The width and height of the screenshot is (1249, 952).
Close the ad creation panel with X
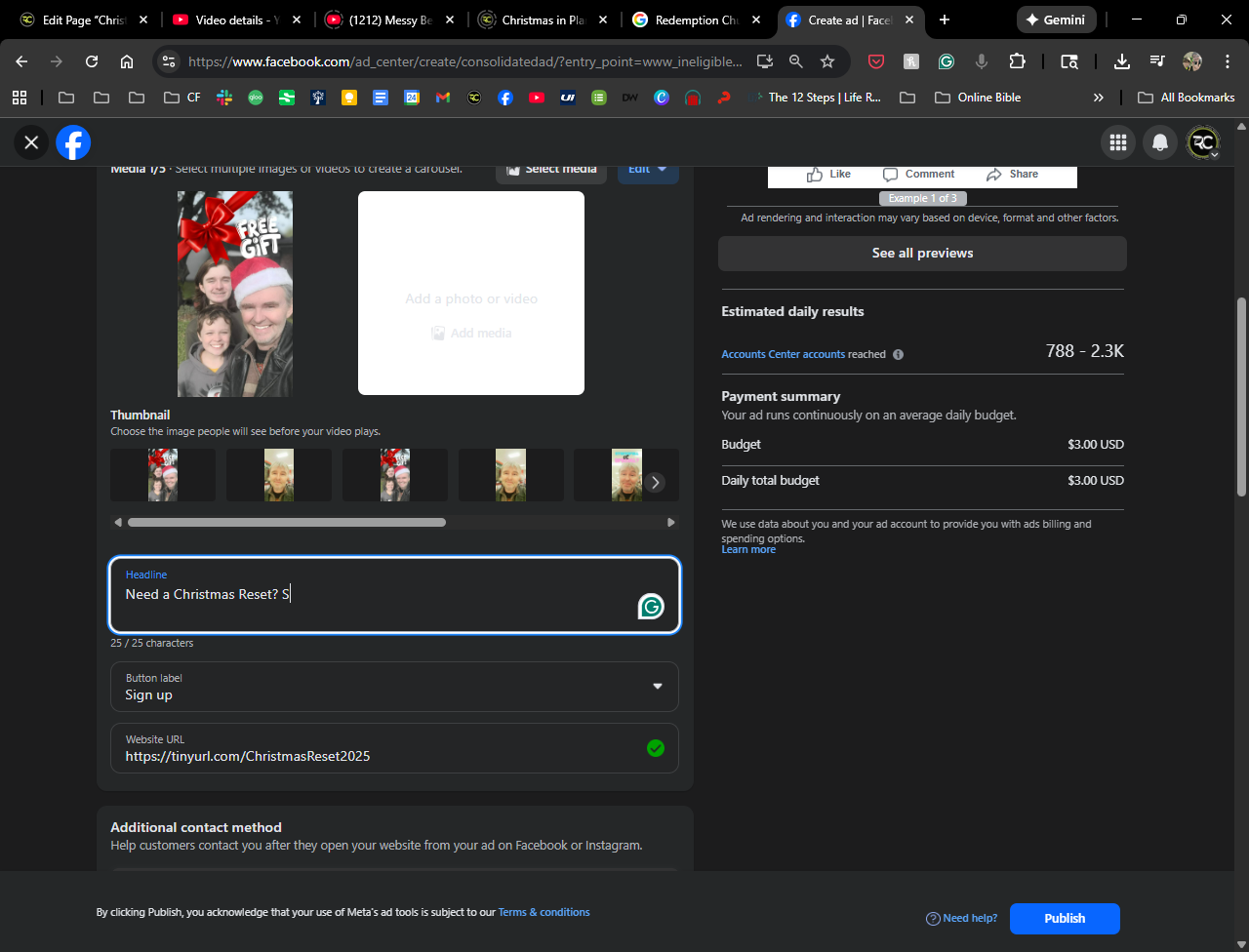[31, 142]
